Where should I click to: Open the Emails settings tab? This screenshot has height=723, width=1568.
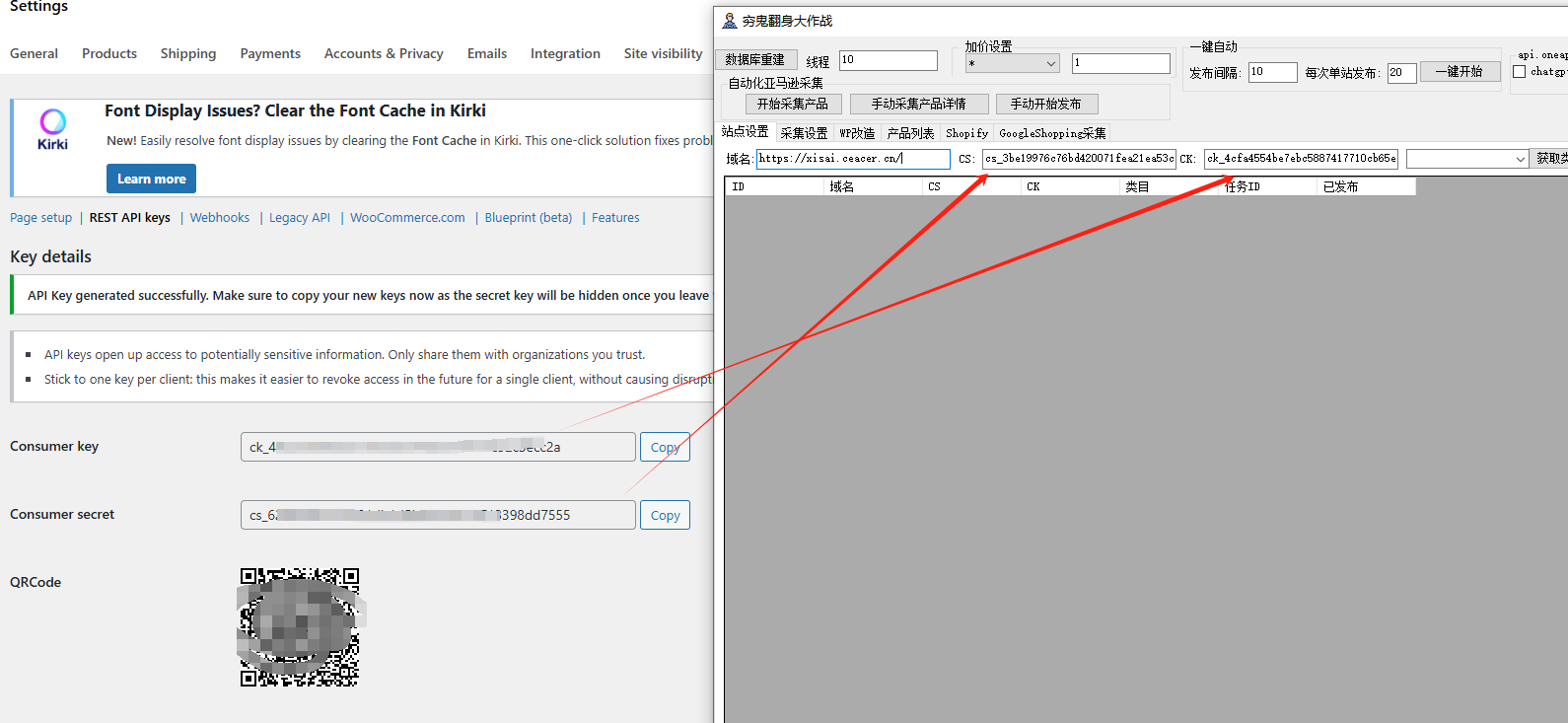tap(487, 53)
